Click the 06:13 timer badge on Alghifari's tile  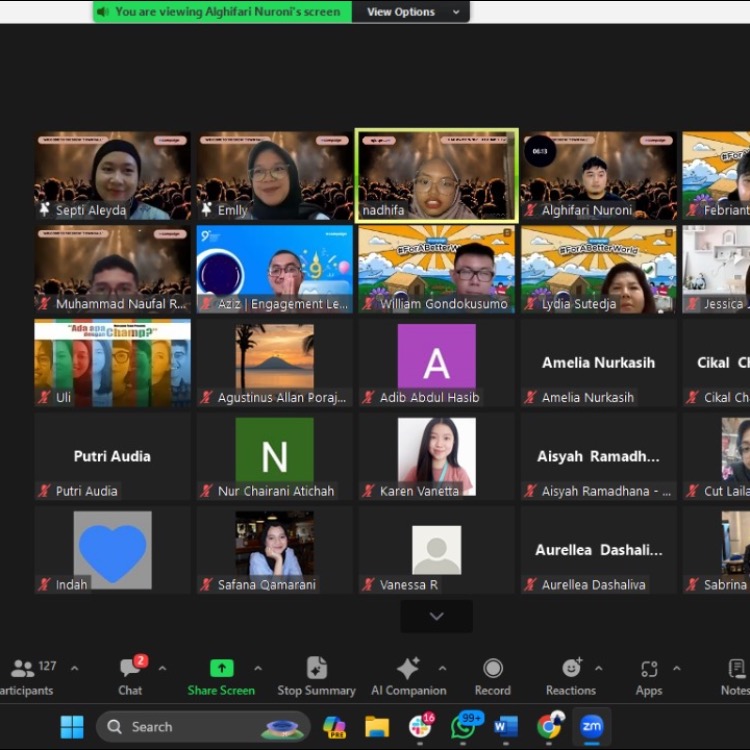(x=540, y=151)
